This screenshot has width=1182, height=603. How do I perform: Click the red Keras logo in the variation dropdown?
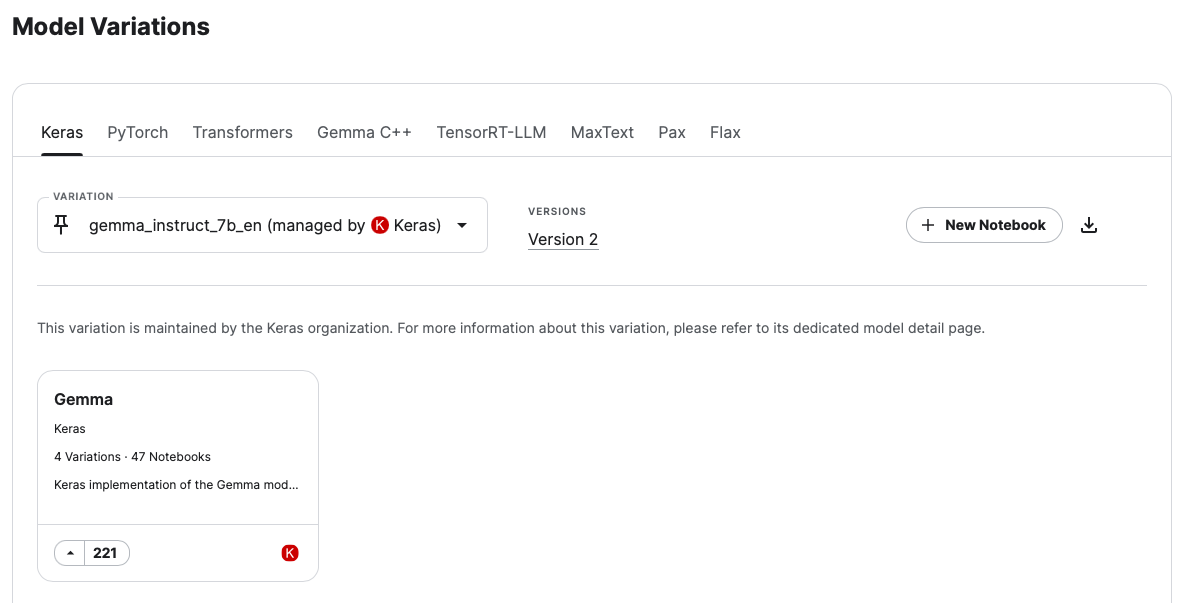(380, 225)
